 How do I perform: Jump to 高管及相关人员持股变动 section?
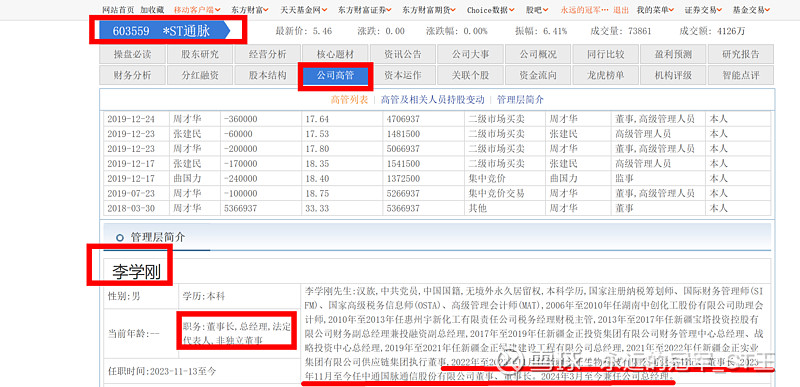coord(432,100)
